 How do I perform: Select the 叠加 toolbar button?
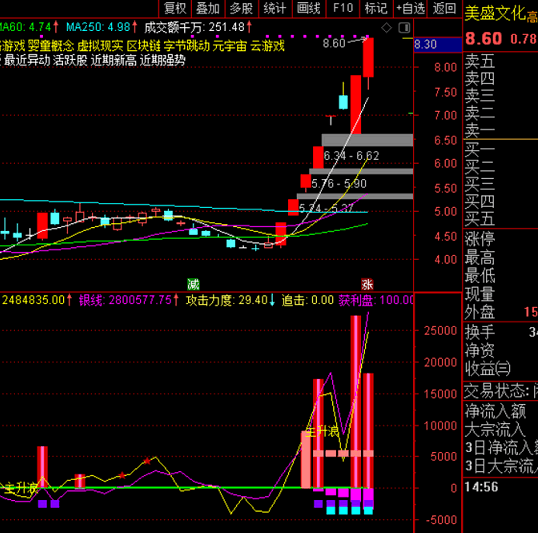[208, 8]
